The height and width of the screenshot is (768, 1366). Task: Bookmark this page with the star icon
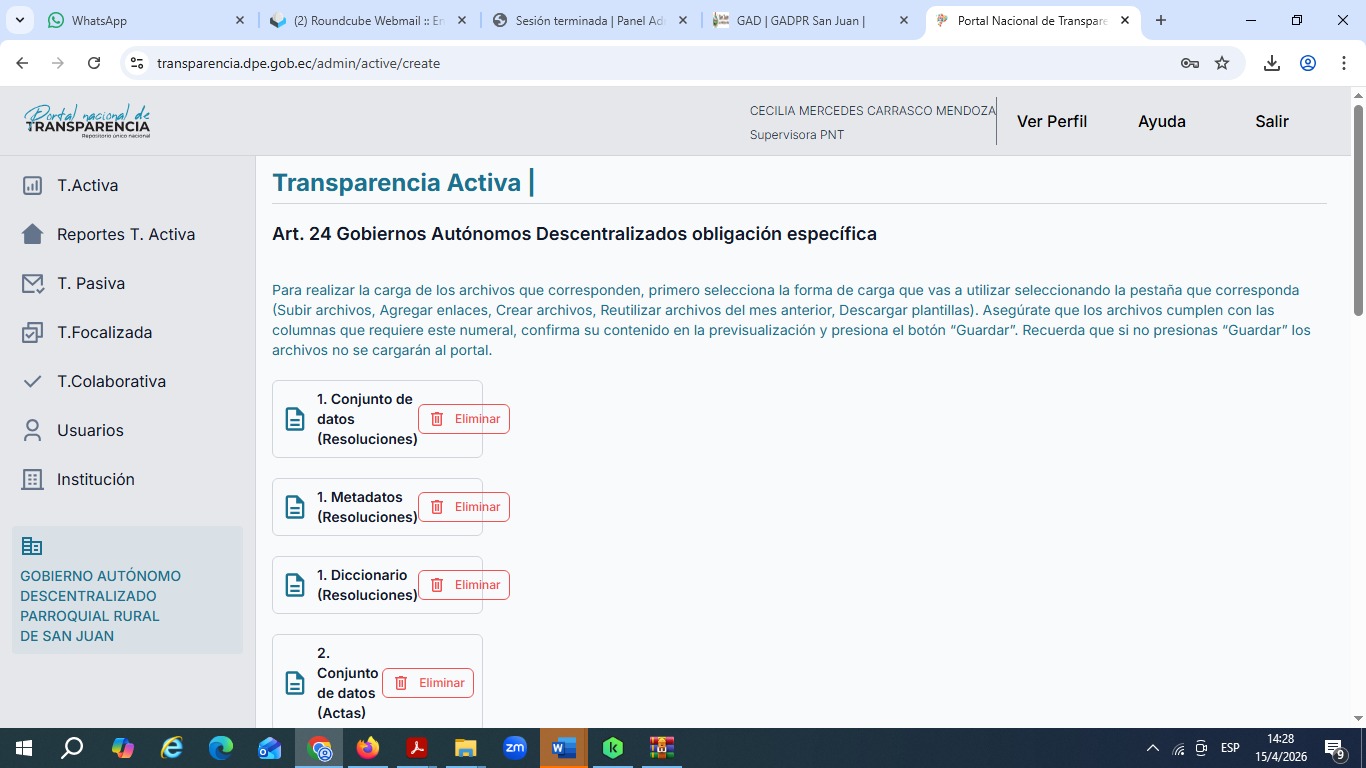point(1222,63)
